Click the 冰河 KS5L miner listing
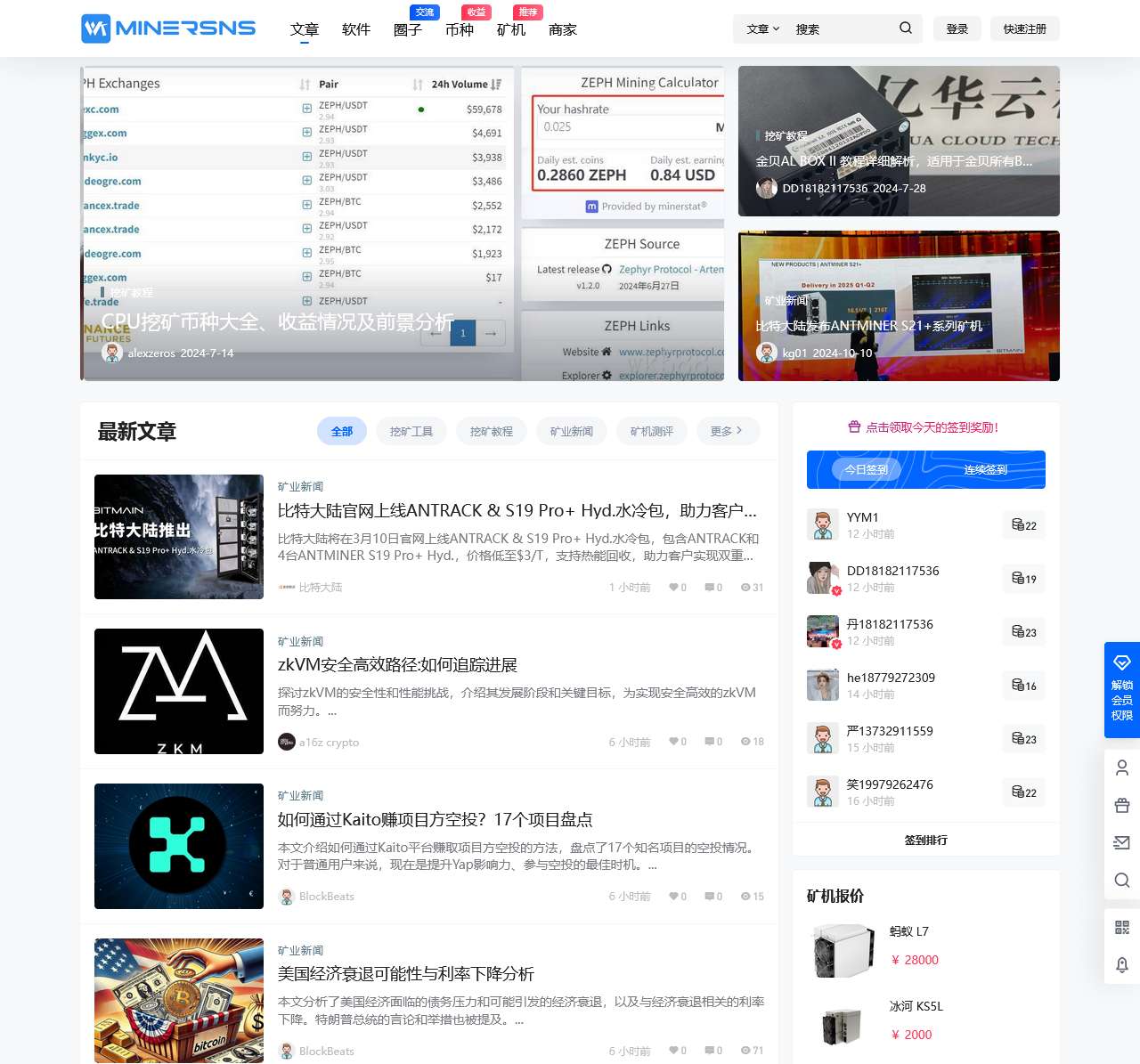Screen dimensions: 1140x1064 pyautogui.click(x=926, y=1024)
